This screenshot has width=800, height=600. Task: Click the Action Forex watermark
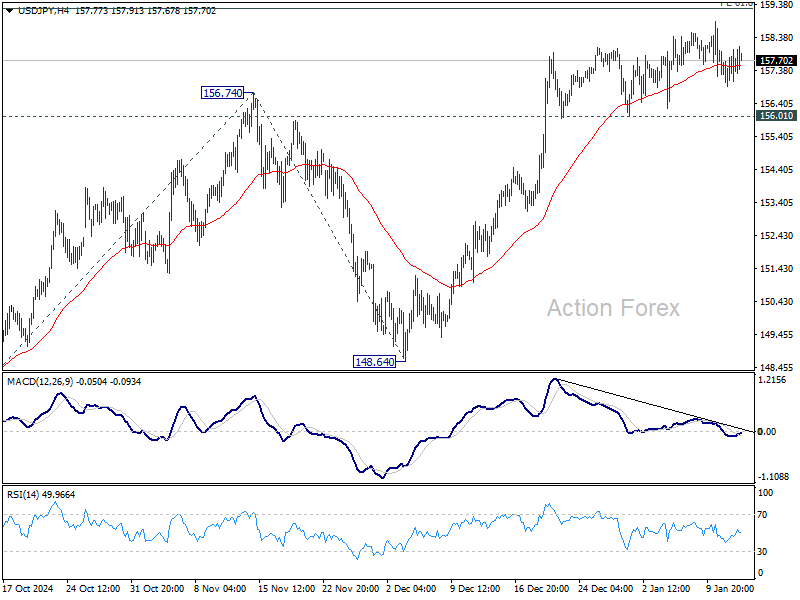(x=613, y=308)
